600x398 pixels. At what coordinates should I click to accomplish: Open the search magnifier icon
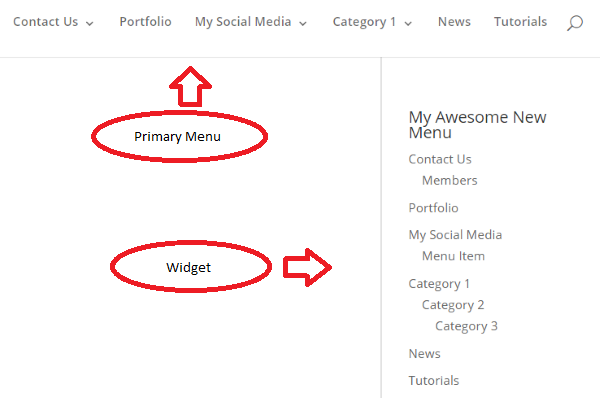tap(575, 23)
